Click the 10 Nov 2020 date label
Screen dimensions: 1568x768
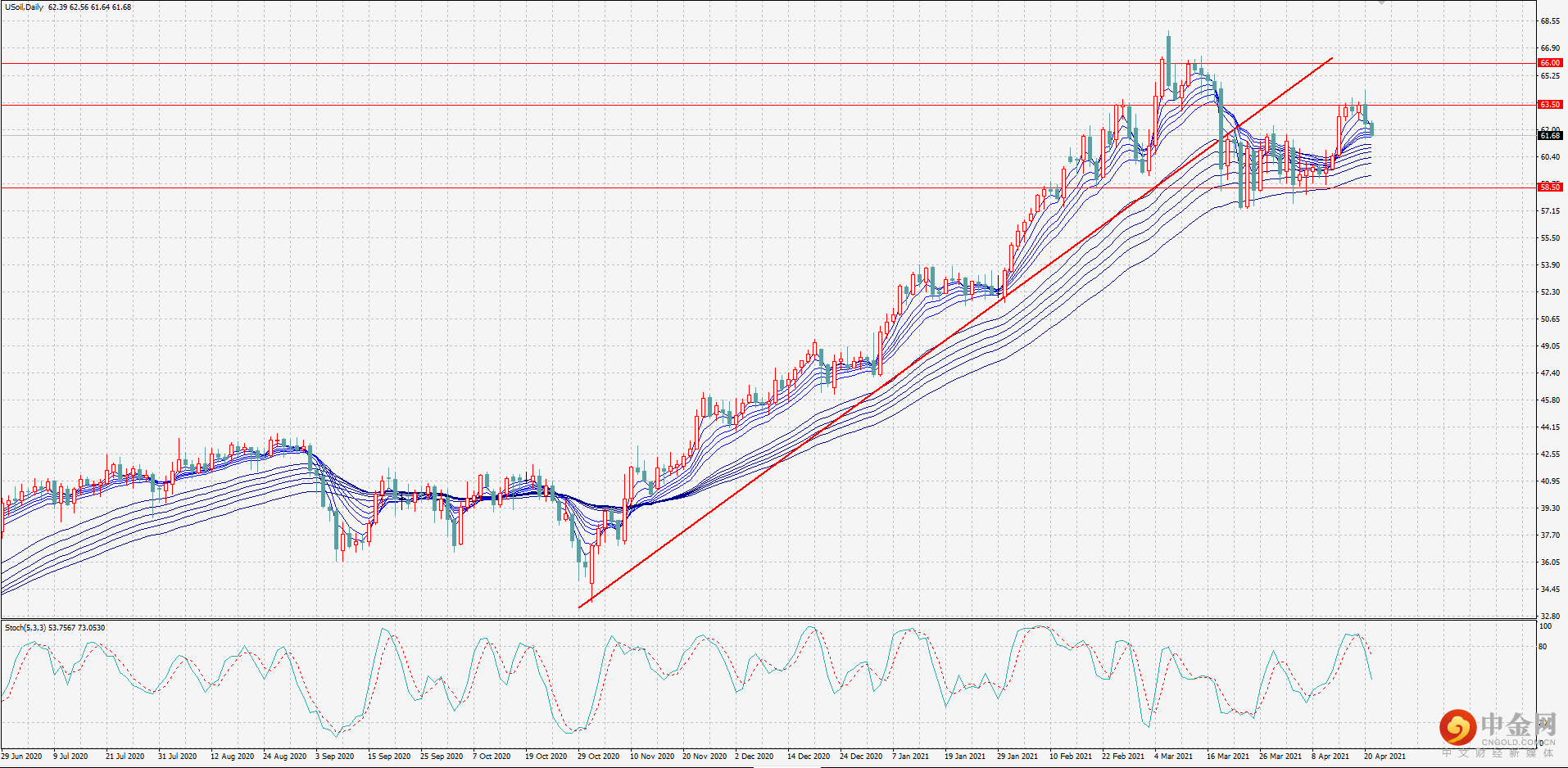(x=652, y=757)
